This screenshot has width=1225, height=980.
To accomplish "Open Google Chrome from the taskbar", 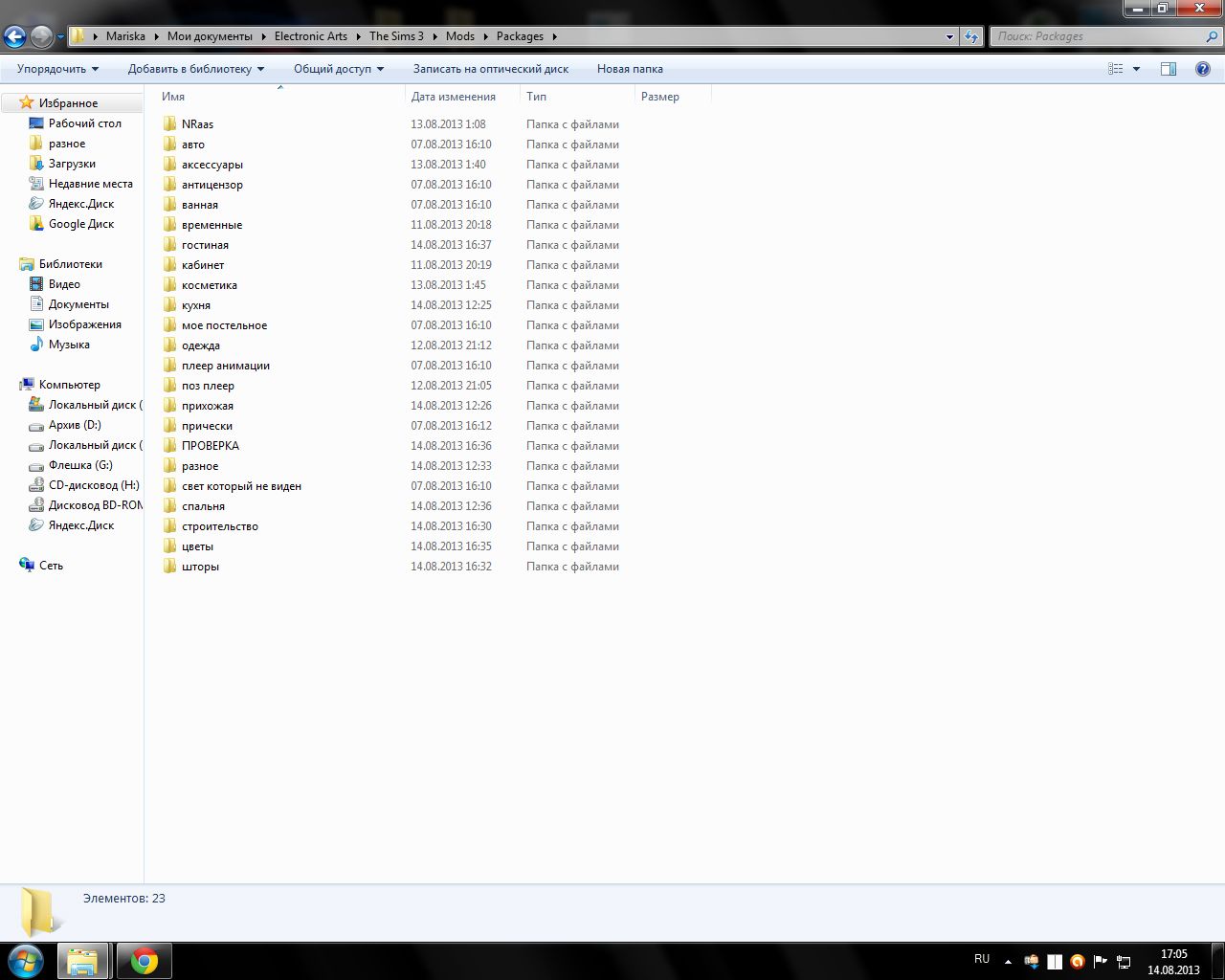I will coord(145,961).
